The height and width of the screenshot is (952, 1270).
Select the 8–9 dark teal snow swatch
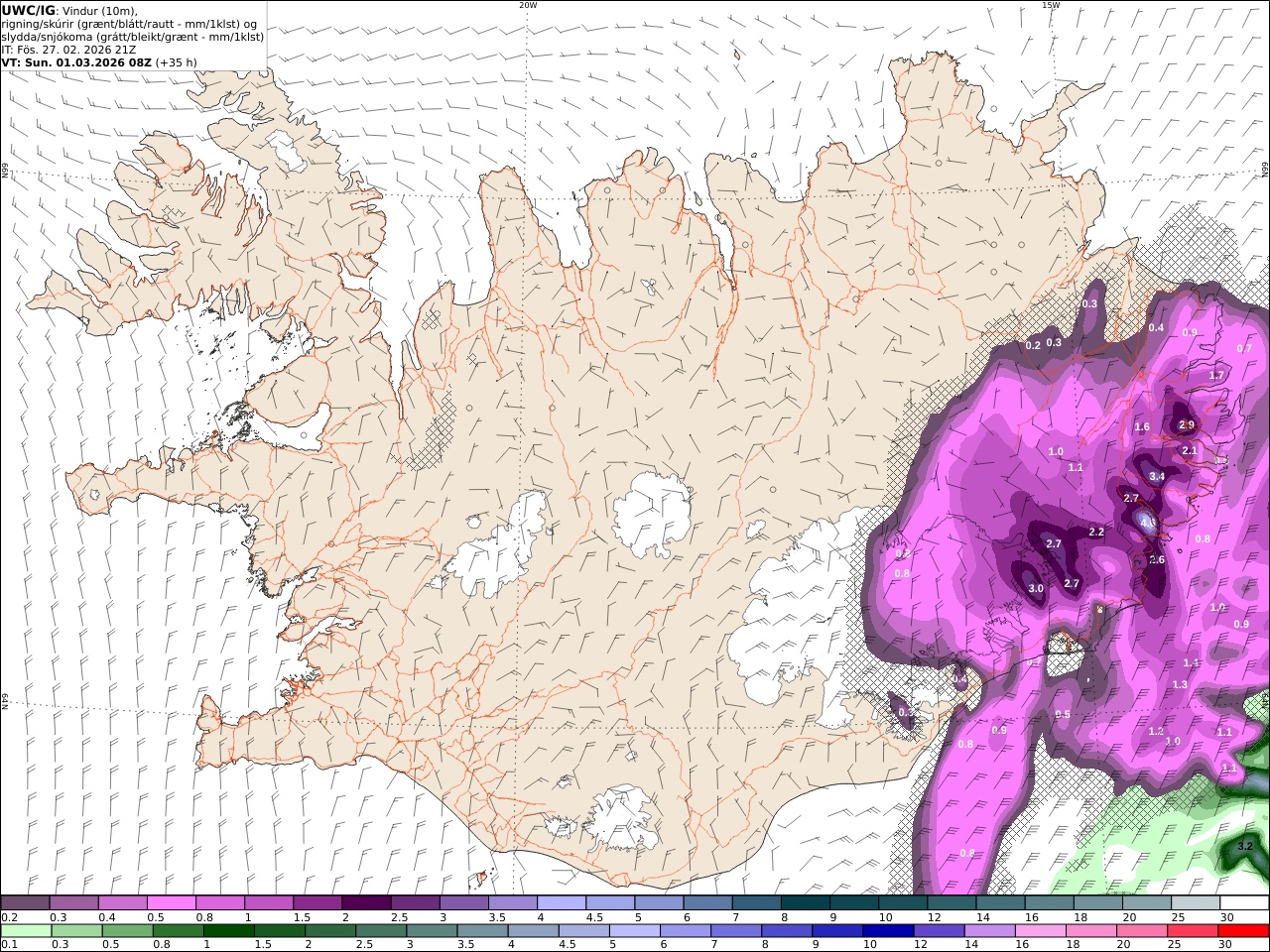pos(805,902)
